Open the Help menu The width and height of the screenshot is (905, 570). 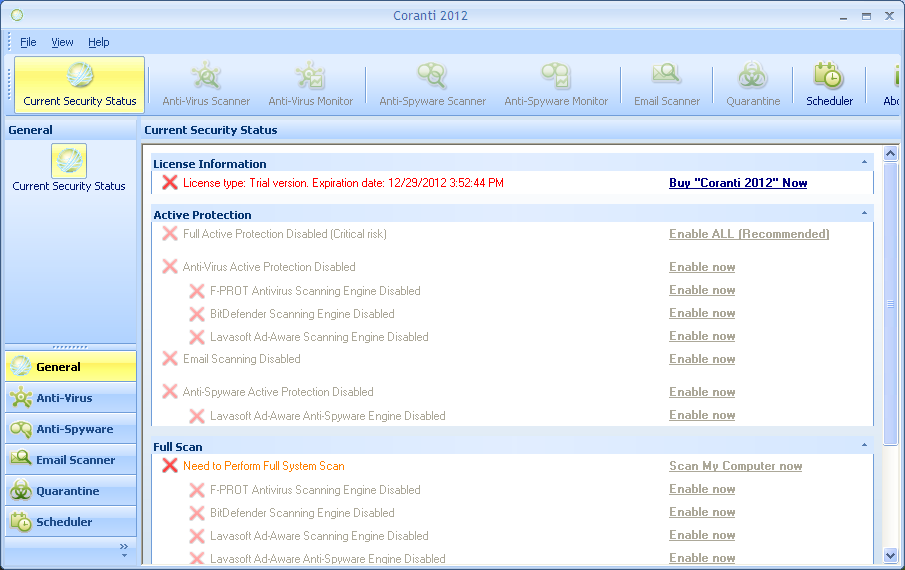[x=99, y=42]
